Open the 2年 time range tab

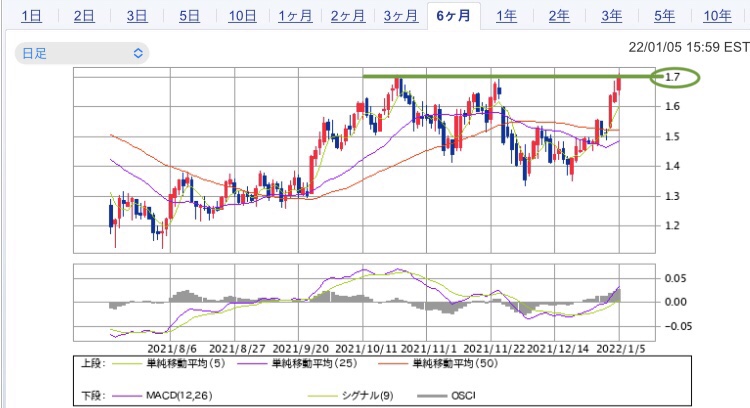(559, 15)
